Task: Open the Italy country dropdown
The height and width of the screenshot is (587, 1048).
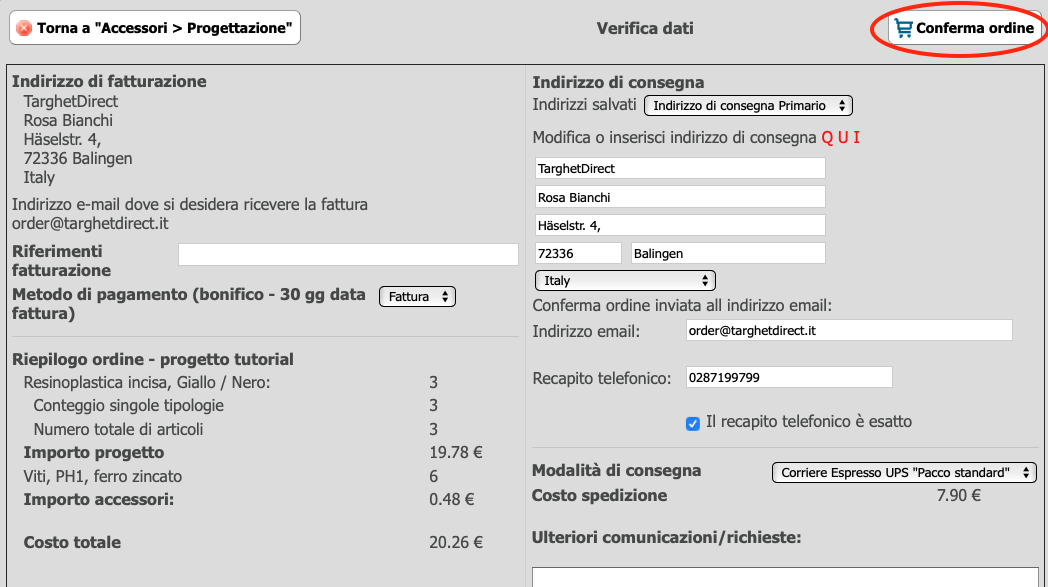Action: [625, 280]
